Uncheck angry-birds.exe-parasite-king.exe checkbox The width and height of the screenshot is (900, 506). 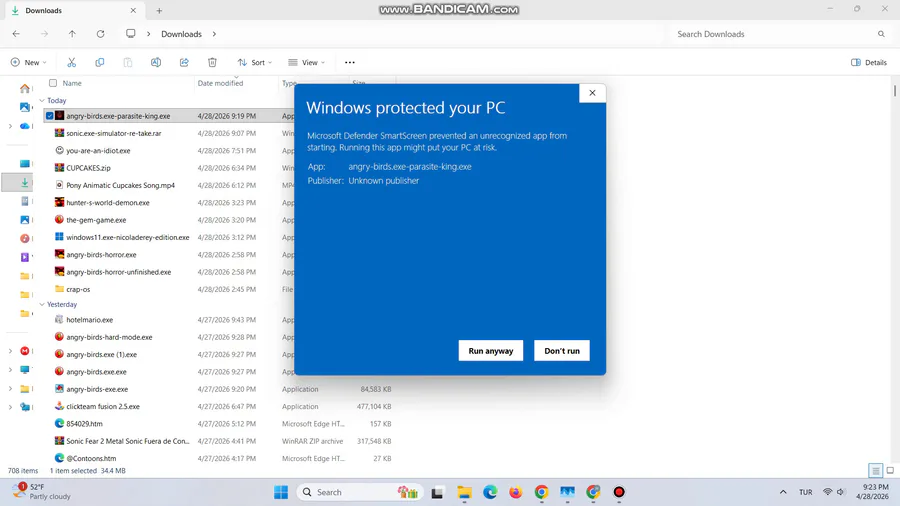click(x=50, y=116)
